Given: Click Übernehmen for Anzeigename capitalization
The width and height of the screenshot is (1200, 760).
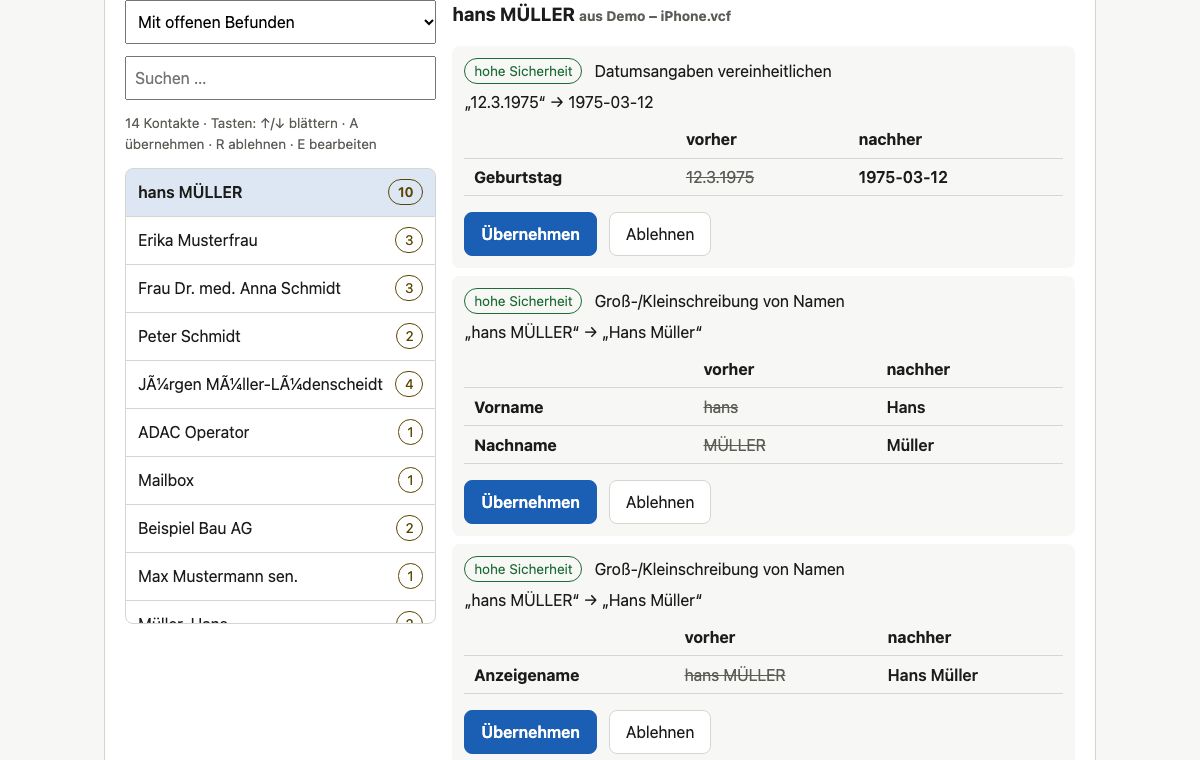Looking at the screenshot, I should pyautogui.click(x=530, y=732).
